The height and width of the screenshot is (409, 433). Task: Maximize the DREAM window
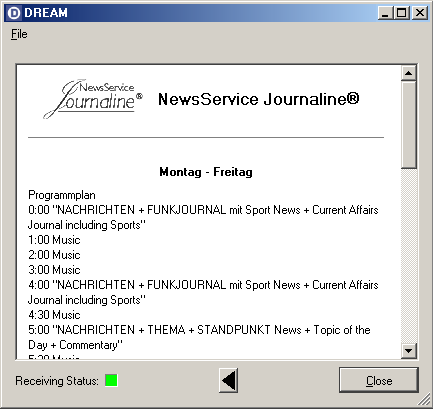click(x=402, y=13)
